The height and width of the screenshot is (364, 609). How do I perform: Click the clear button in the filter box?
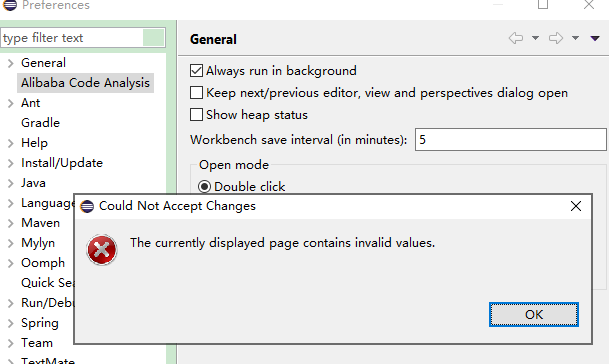[x=153, y=38]
